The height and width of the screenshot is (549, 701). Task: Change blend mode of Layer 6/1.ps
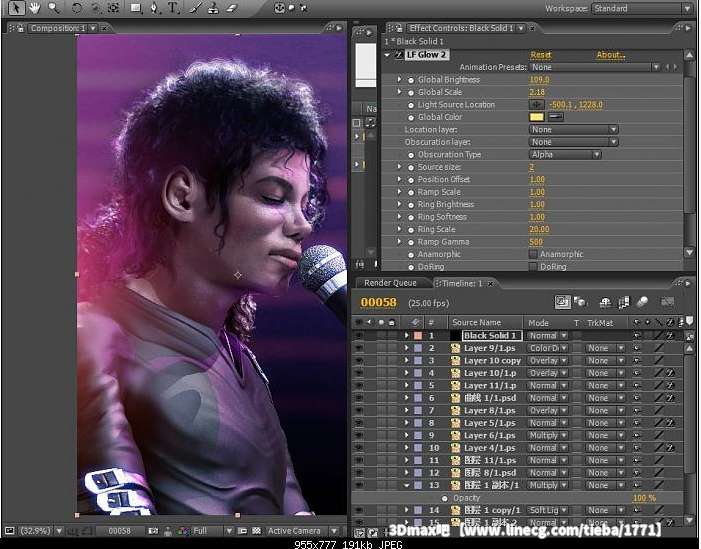[x=548, y=435]
